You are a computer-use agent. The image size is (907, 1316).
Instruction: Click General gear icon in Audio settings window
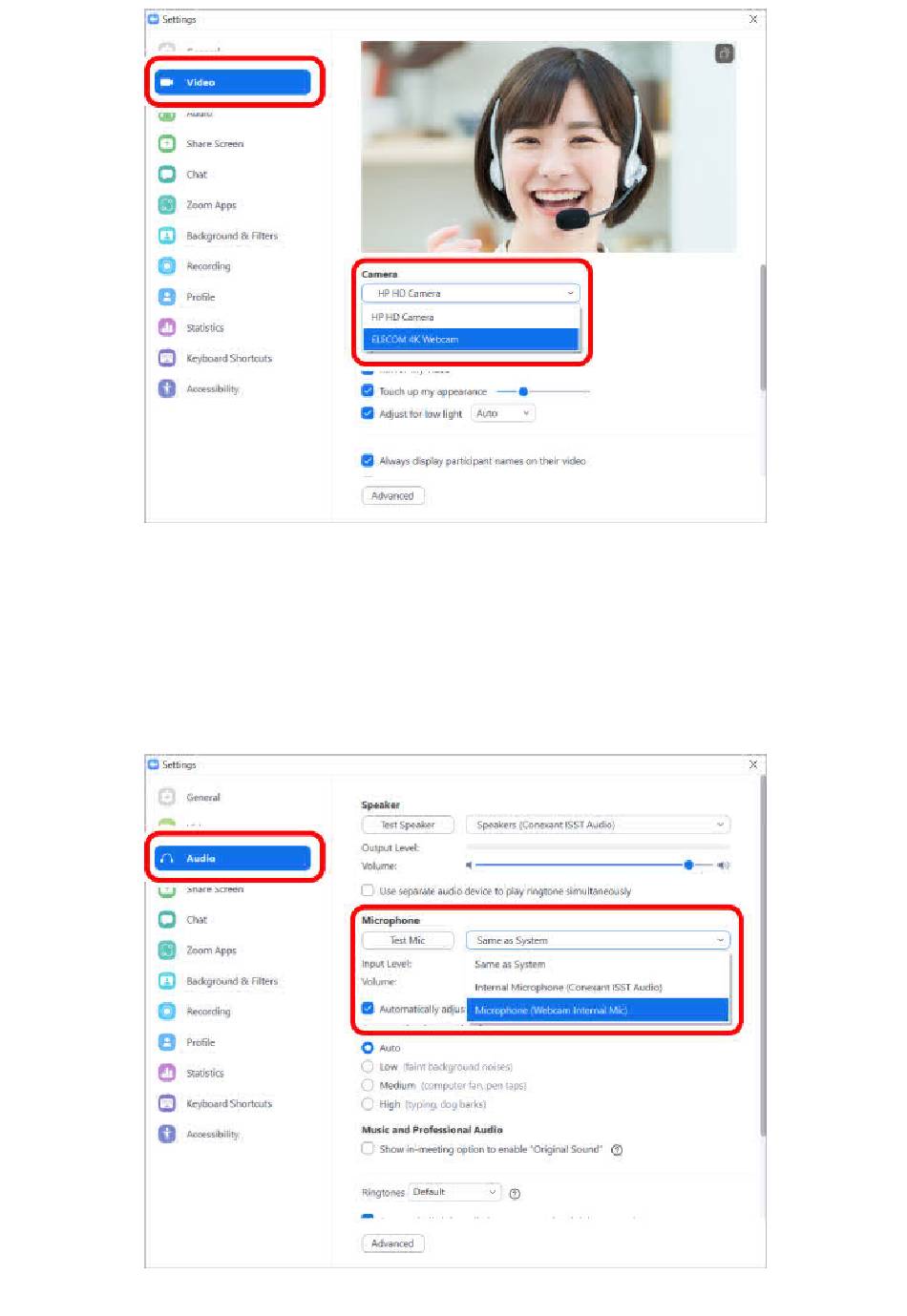[167, 797]
